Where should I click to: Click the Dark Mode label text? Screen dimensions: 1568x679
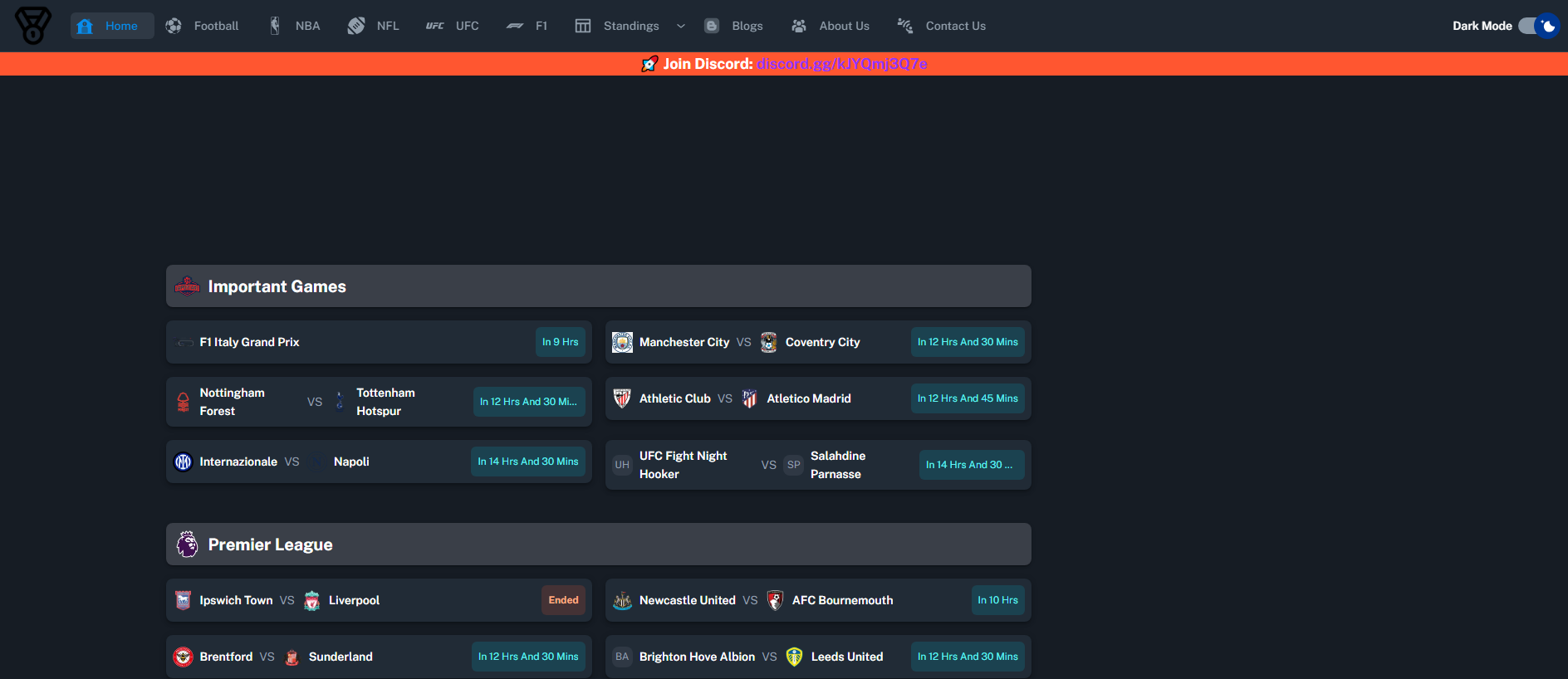pyautogui.click(x=1482, y=26)
